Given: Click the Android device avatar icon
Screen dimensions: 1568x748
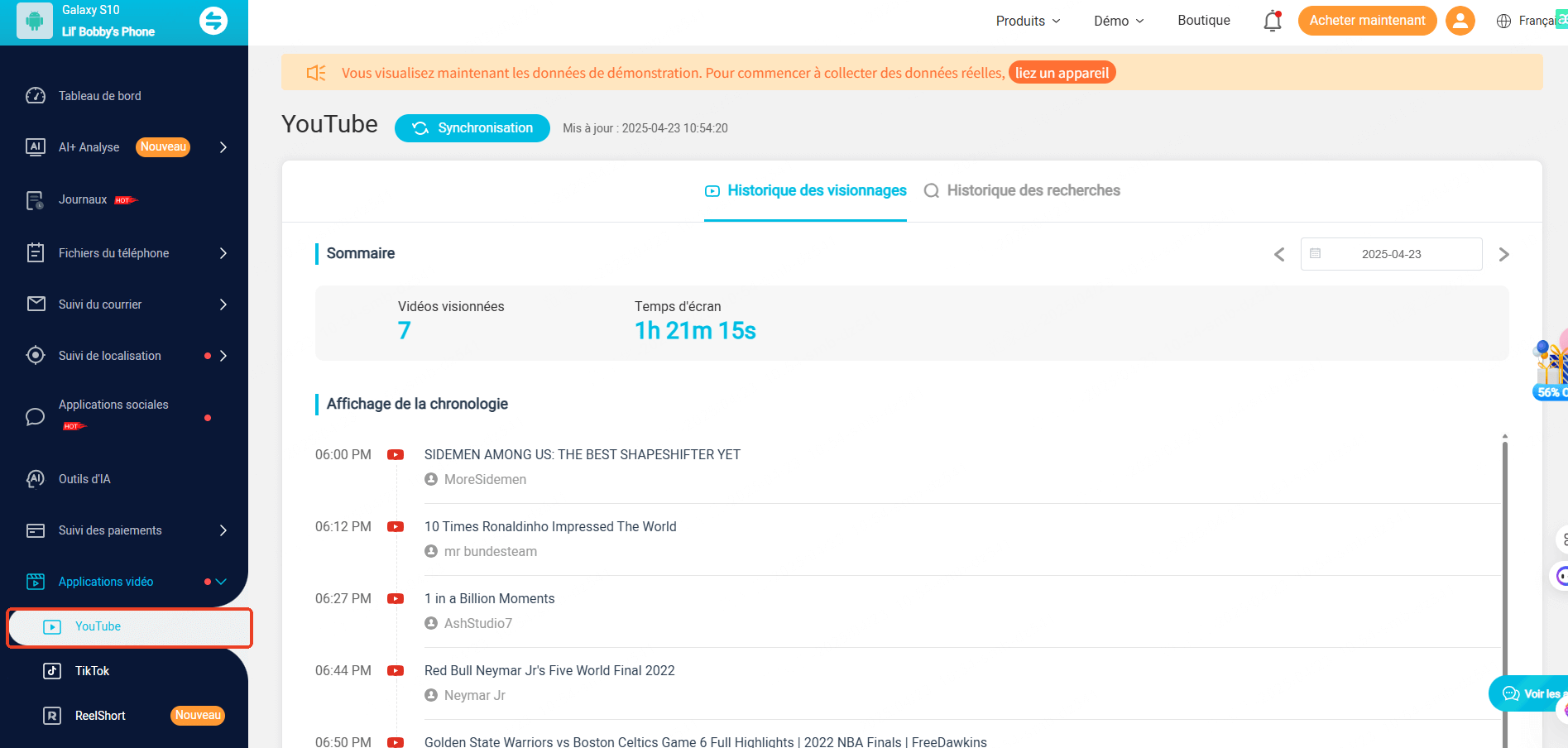Looking at the screenshot, I should [x=35, y=21].
